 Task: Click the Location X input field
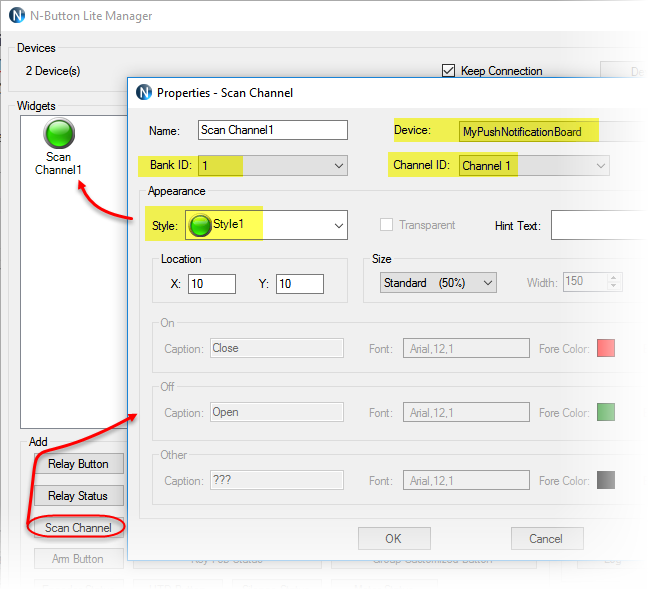tap(212, 284)
